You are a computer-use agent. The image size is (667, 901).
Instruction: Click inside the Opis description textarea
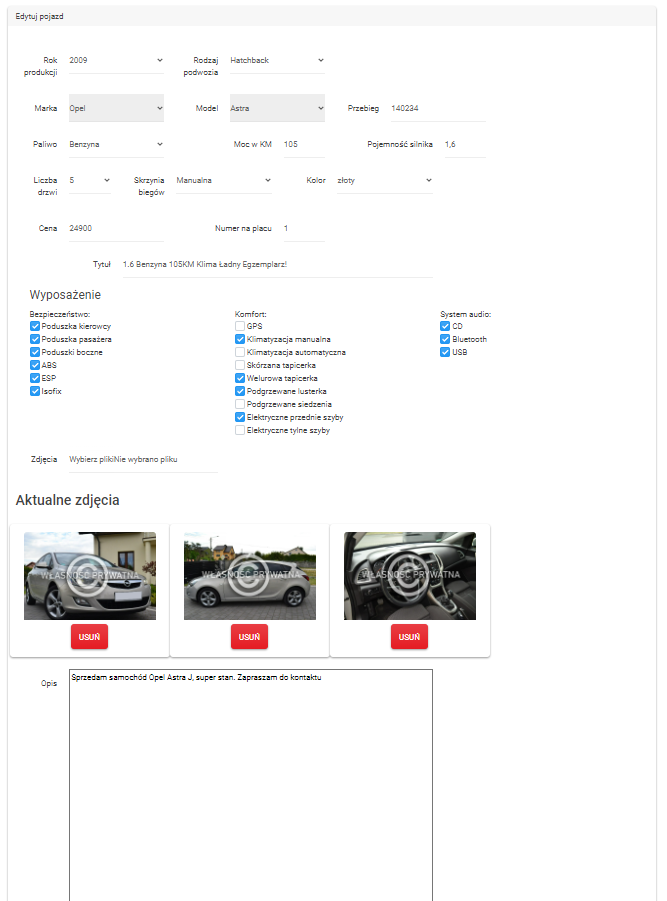pos(250,785)
